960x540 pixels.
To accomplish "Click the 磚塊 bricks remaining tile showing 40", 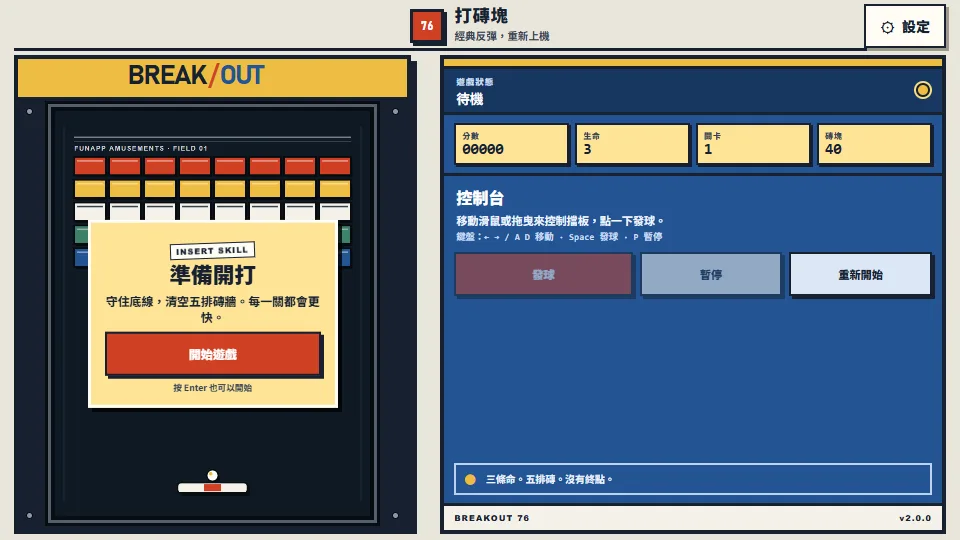I will pos(874,144).
